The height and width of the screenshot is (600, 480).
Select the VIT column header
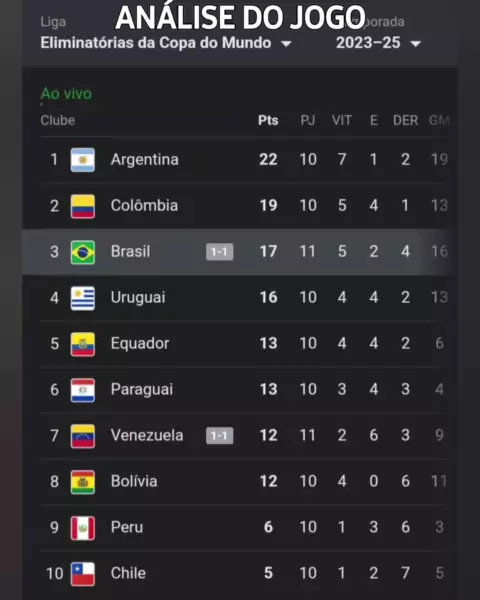[x=341, y=121]
